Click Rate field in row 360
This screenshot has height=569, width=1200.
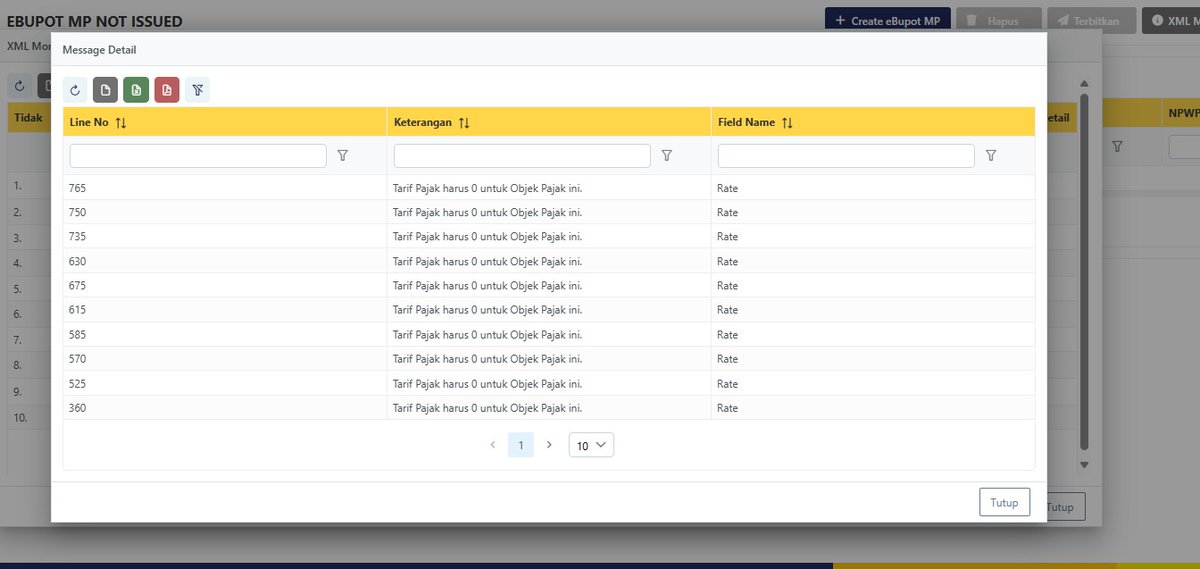coord(727,408)
